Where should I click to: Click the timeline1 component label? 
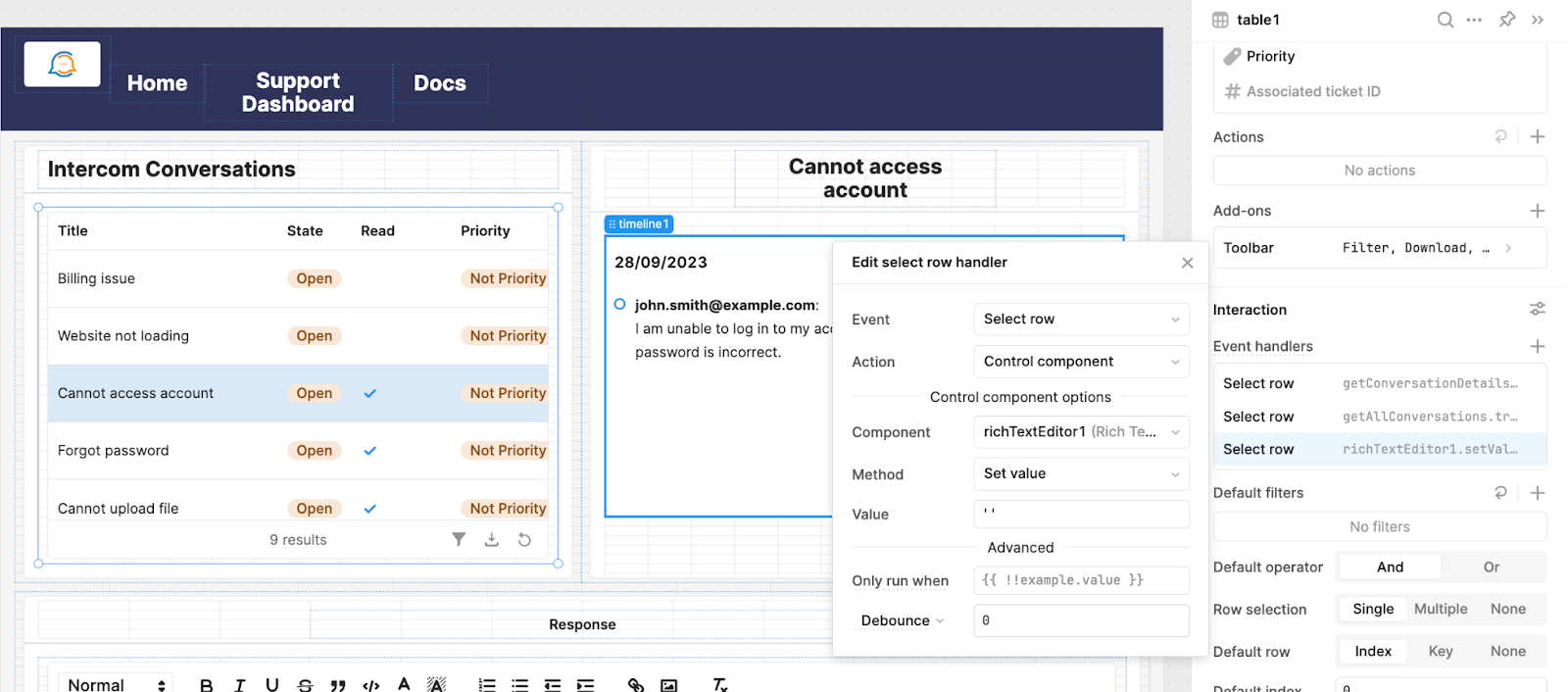(x=639, y=224)
